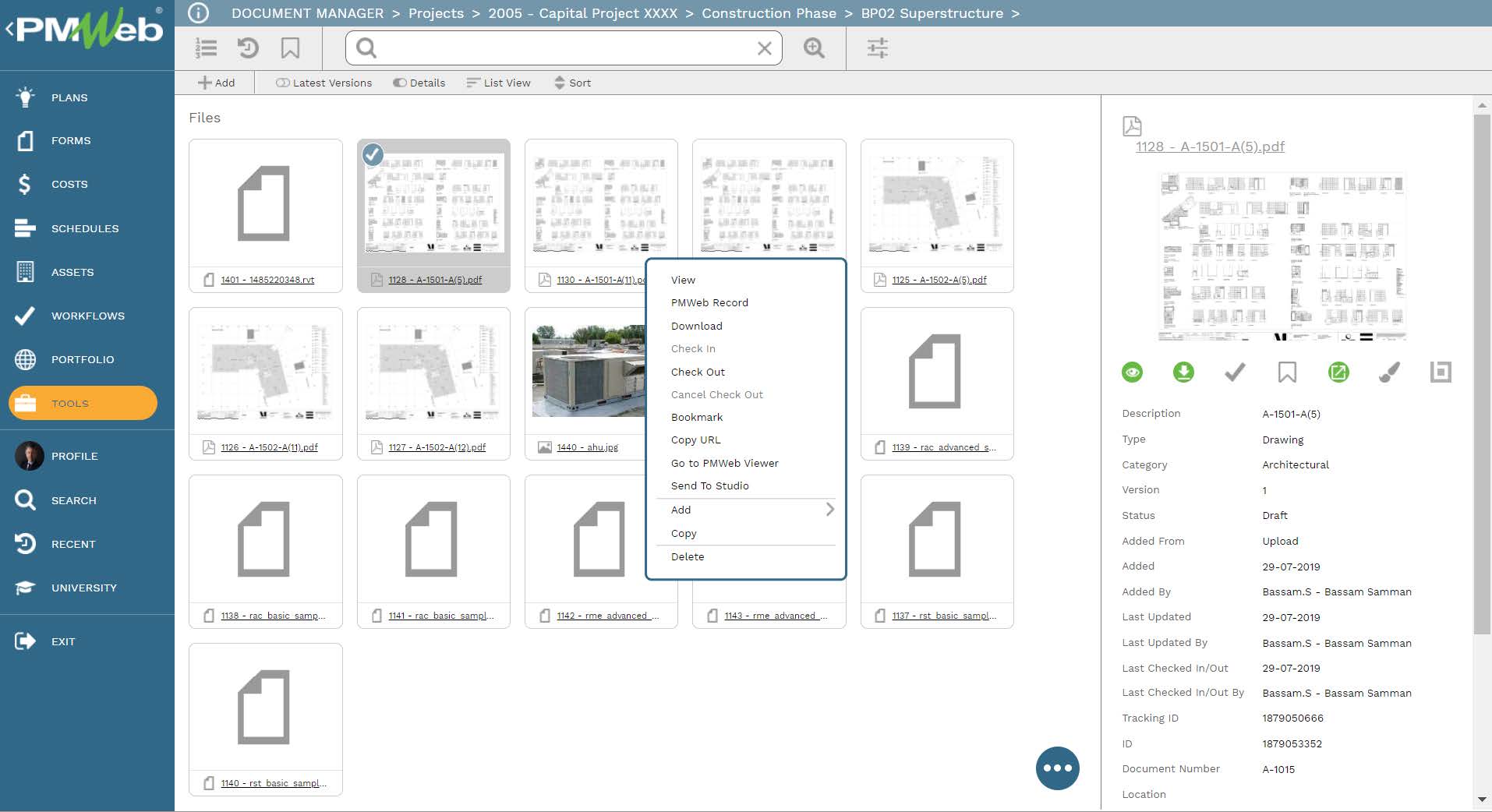1492x812 pixels.
Task: Toggle the Latest Versions switch
Action: coord(283,83)
